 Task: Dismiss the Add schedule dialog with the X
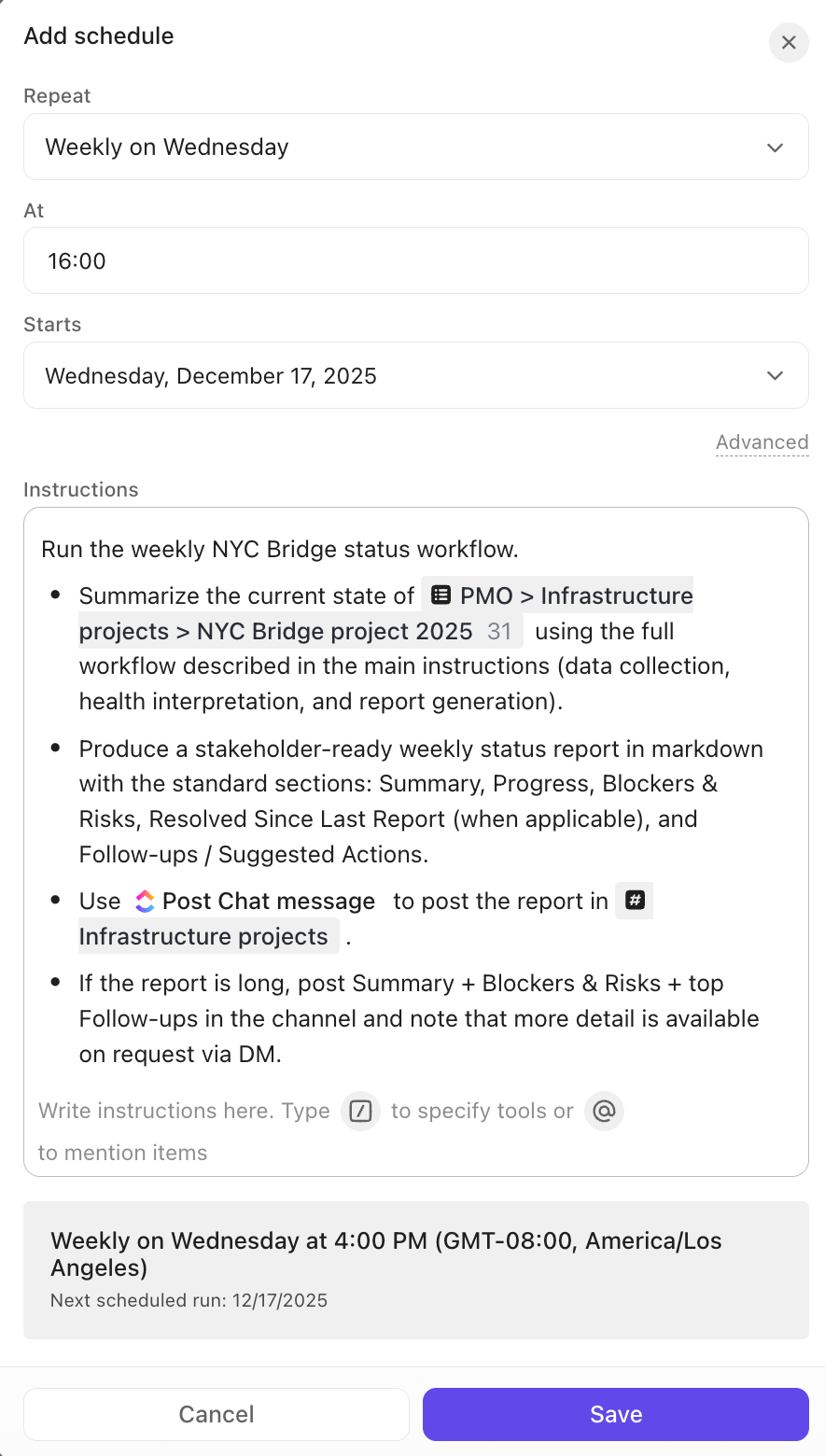tap(789, 43)
